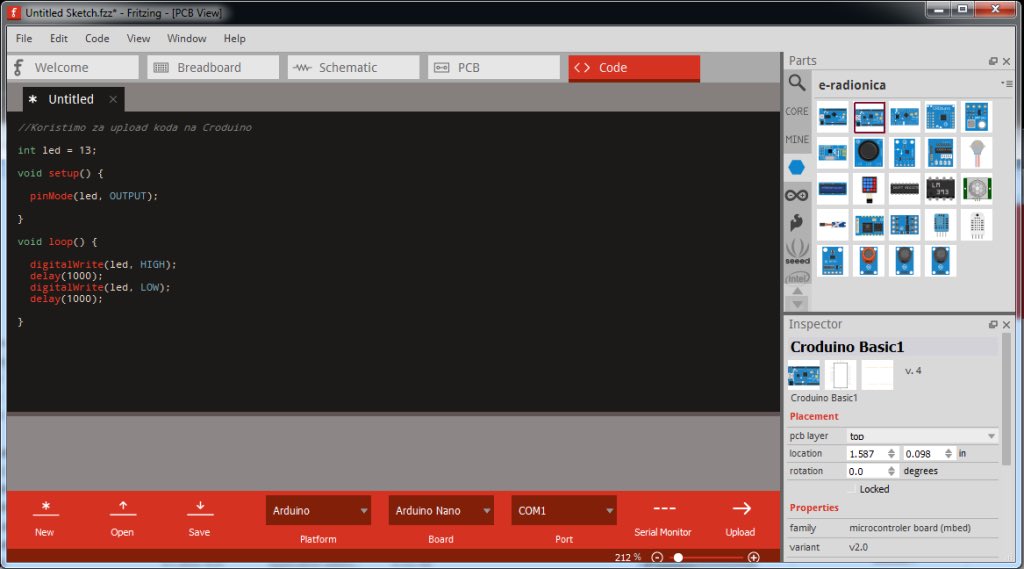This screenshot has height=569, width=1024.
Task: Click the New code file button
Action: 45,519
